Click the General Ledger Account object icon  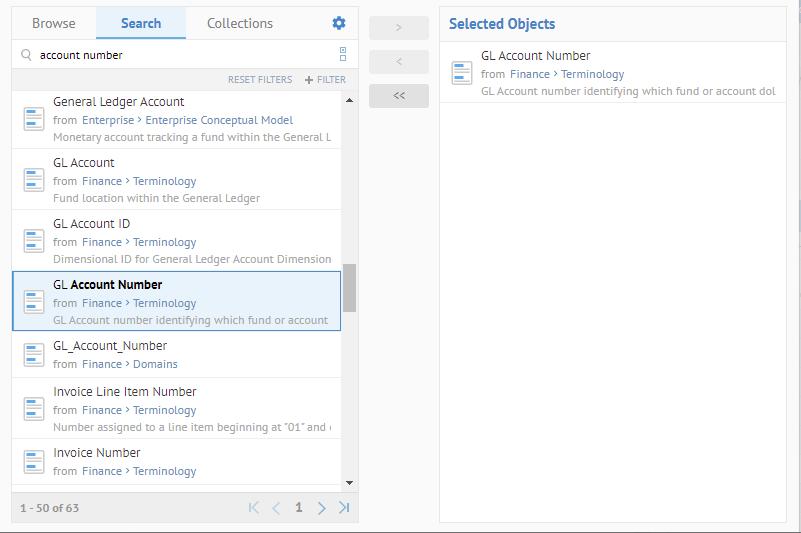click(34, 119)
